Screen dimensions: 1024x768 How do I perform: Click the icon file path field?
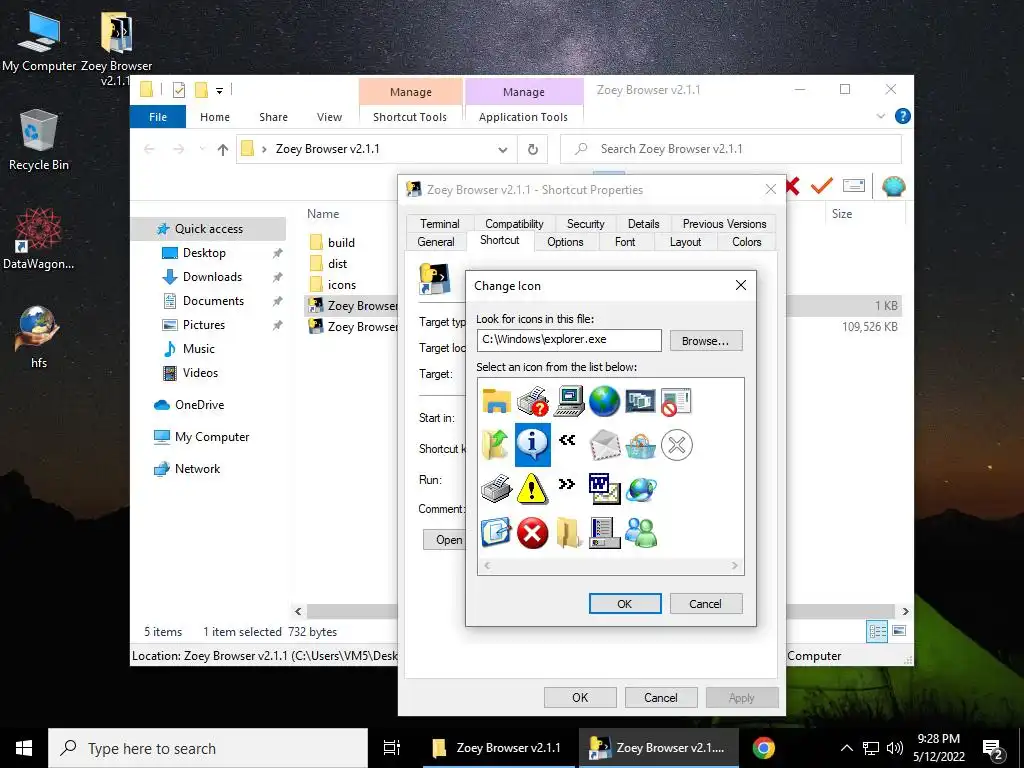(x=569, y=340)
